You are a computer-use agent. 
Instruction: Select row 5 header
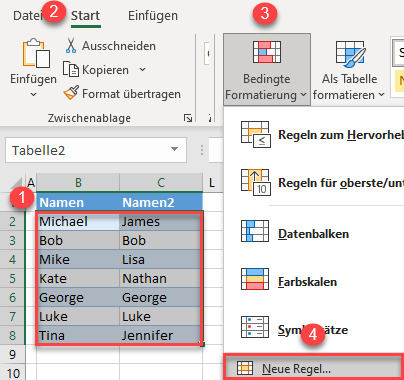[x=12, y=278]
